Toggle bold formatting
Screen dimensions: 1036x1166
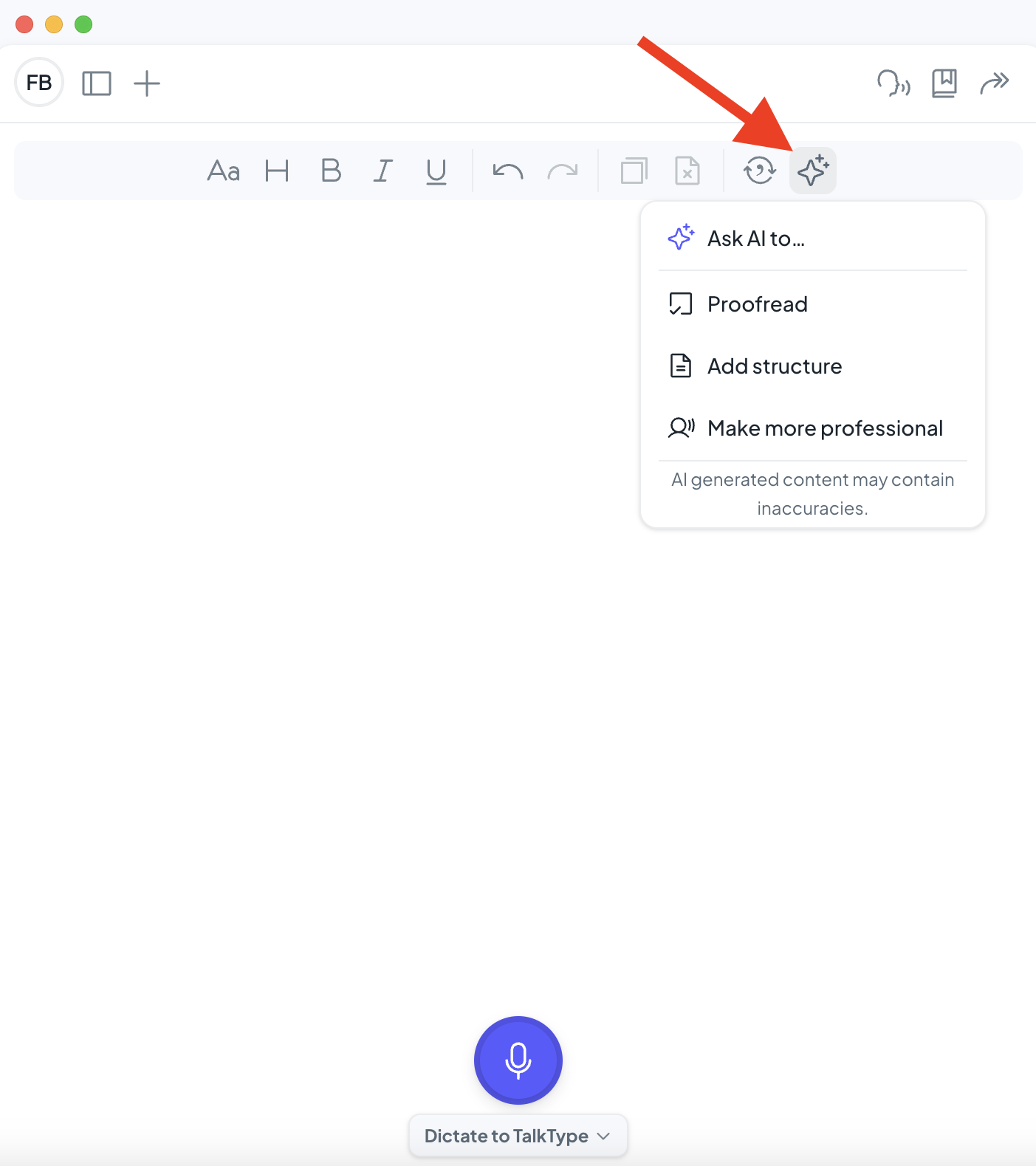click(331, 171)
